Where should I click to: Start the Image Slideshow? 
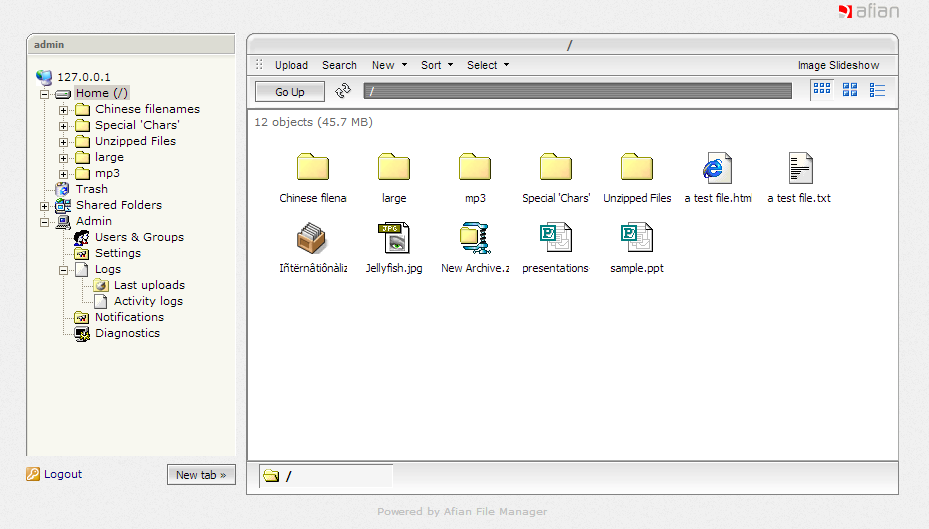click(838, 65)
